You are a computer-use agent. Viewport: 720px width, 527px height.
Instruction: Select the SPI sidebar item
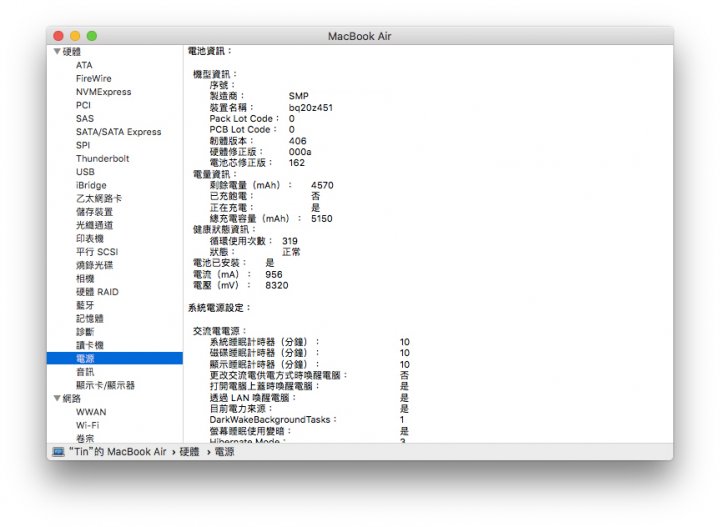83,145
